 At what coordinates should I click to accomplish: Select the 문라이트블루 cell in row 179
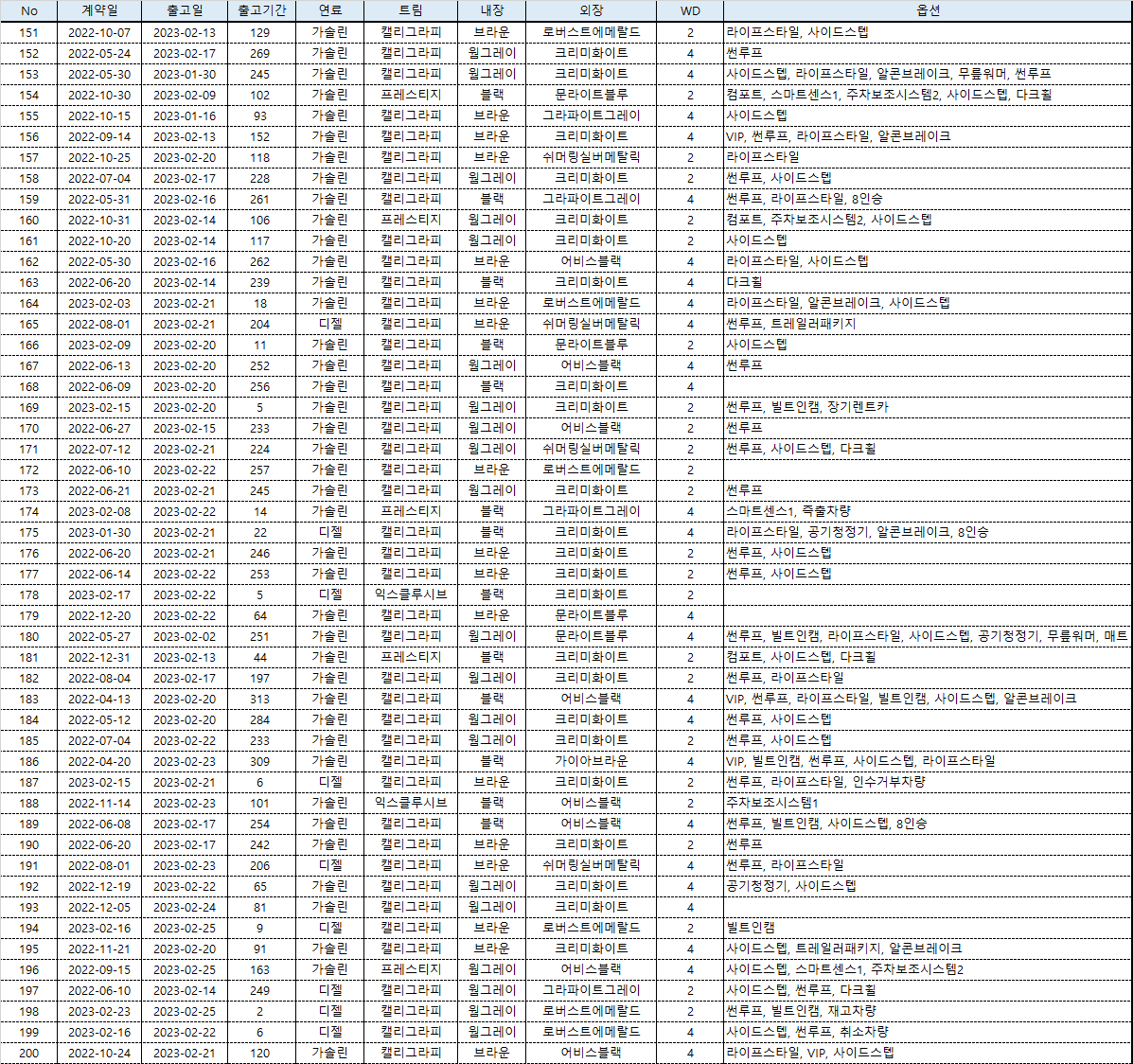(x=591, y=616)
